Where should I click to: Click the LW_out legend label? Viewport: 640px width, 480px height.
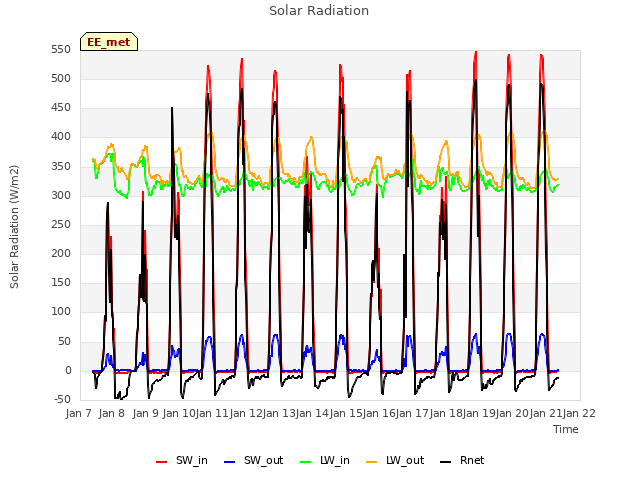[x=405, y=460]
